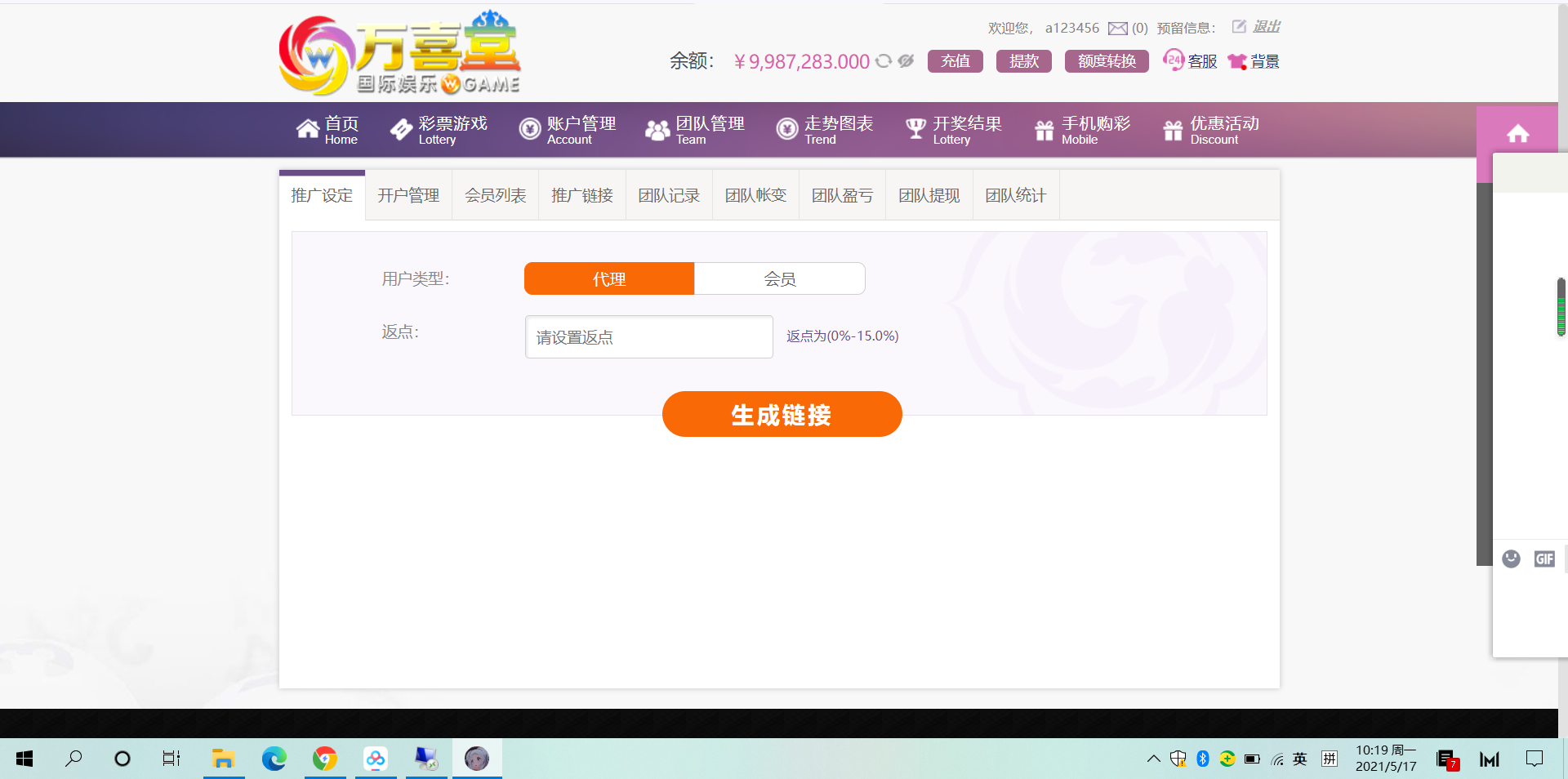Click the edit reserved info icon

pos(1239,27)
